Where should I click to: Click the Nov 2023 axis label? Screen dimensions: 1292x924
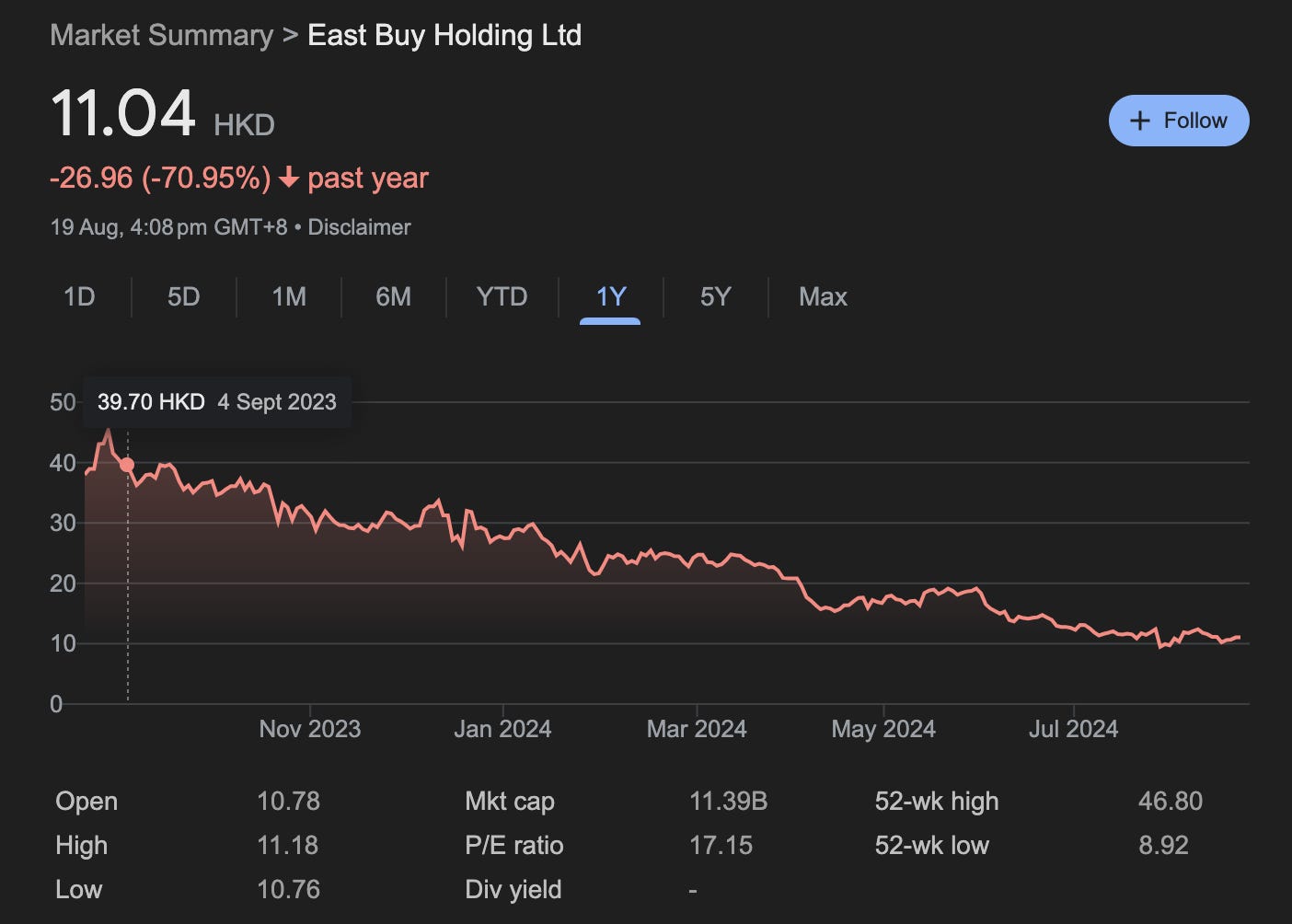309,729
